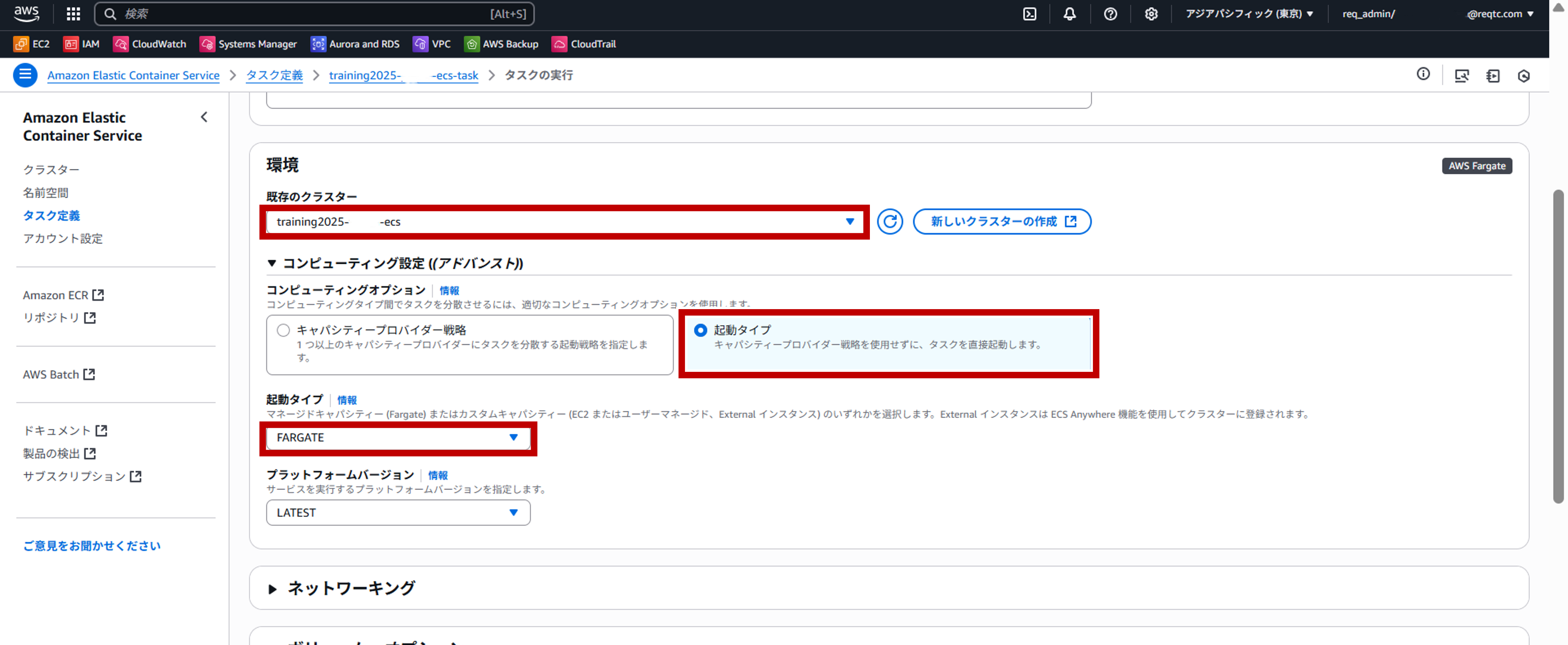The height and width of the screenshot is (645, 1568).
Task: Open the services grid menu icon
Action: [73, 14]
